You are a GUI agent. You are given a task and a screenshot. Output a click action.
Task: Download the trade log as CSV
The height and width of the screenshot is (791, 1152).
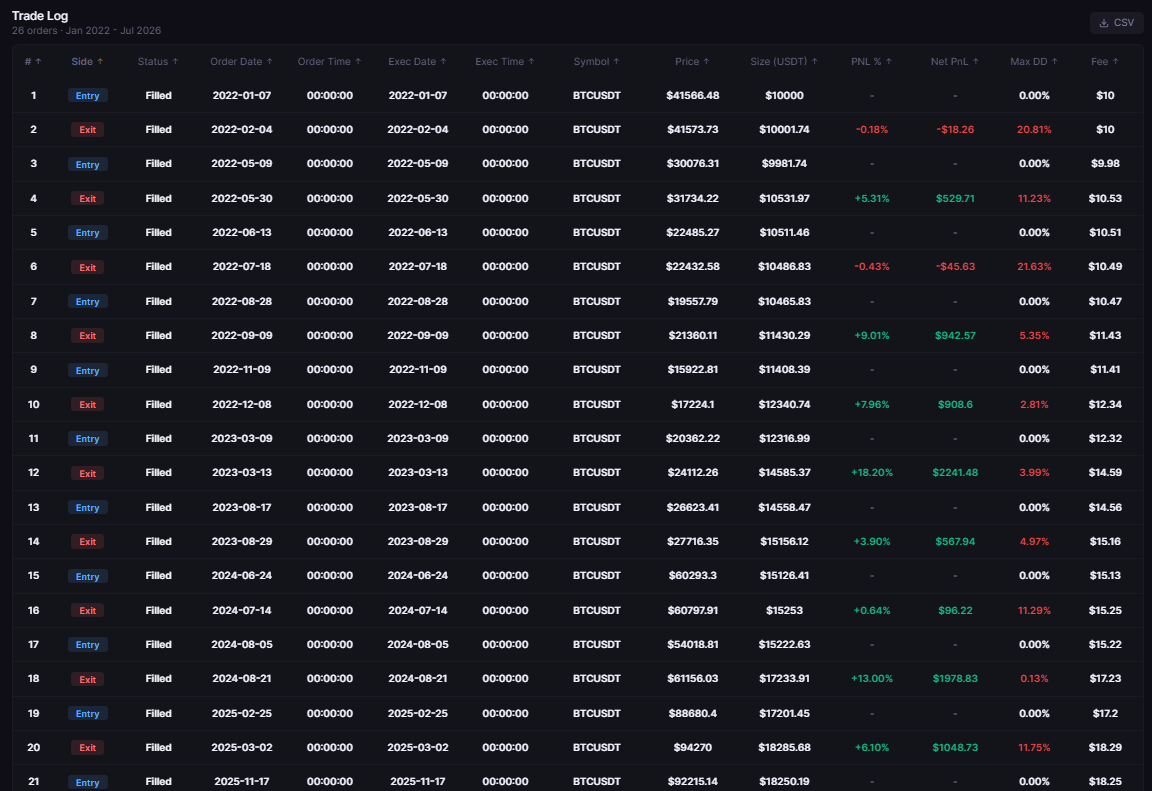pyautogui.click(x=1116, y=23)
